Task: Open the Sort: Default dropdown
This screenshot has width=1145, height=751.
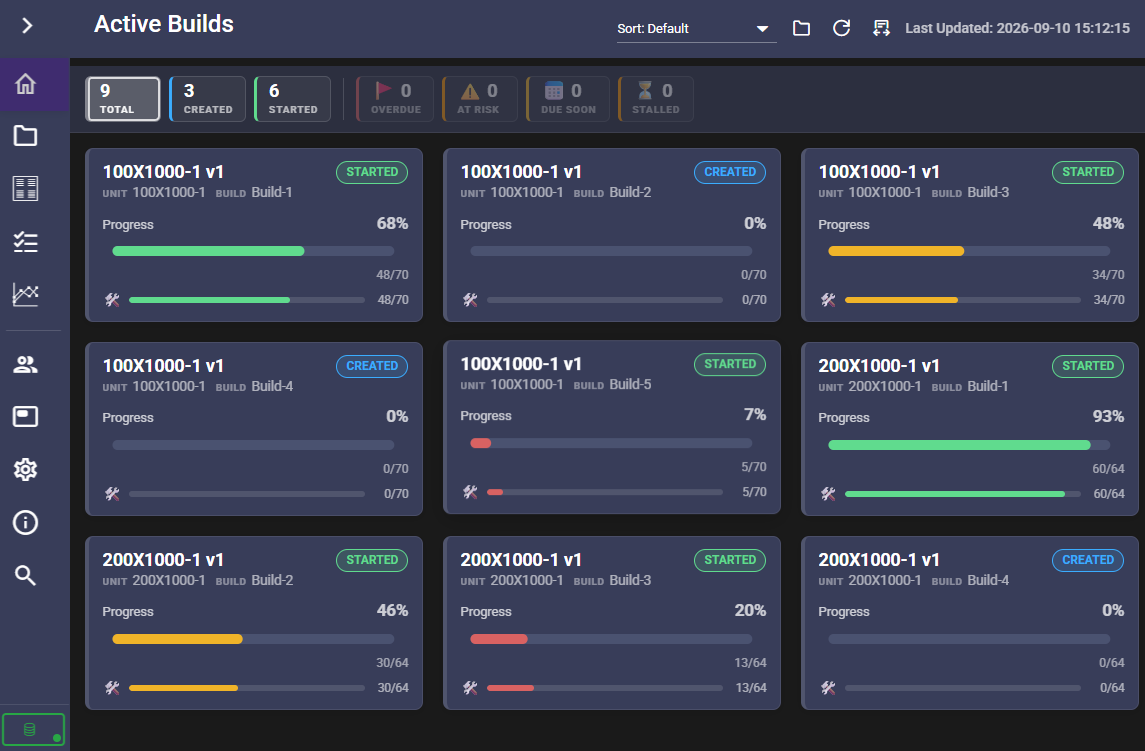Action: click(x=696, y=28)
